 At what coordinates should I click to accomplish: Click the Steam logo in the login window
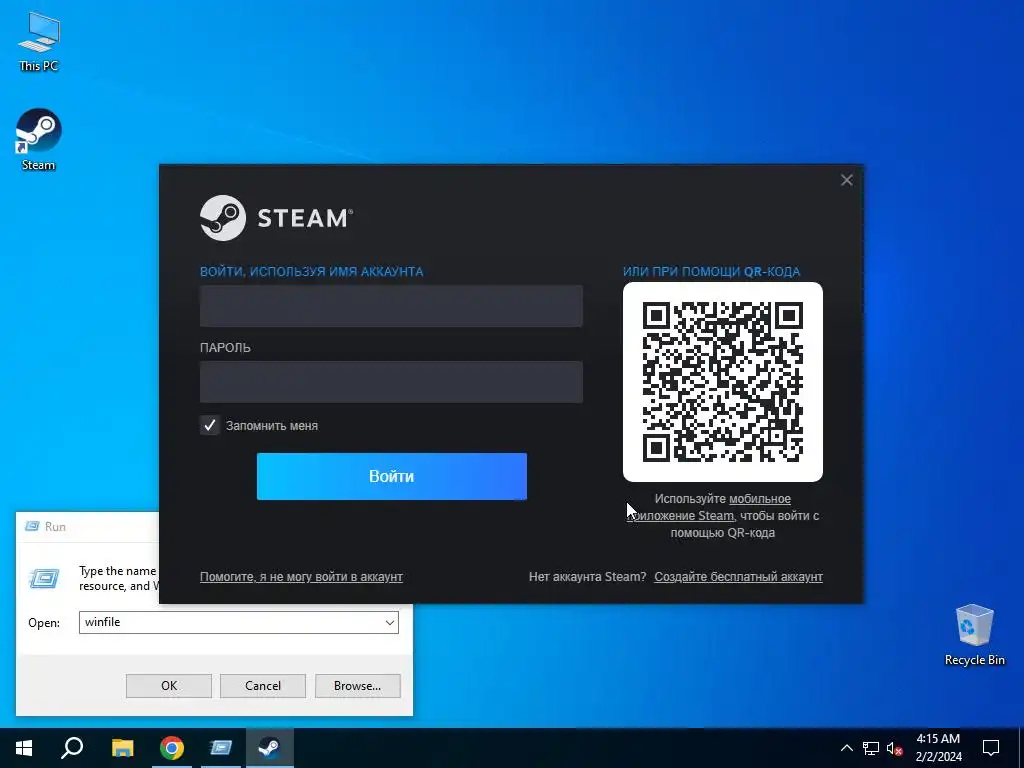[276, 218]
